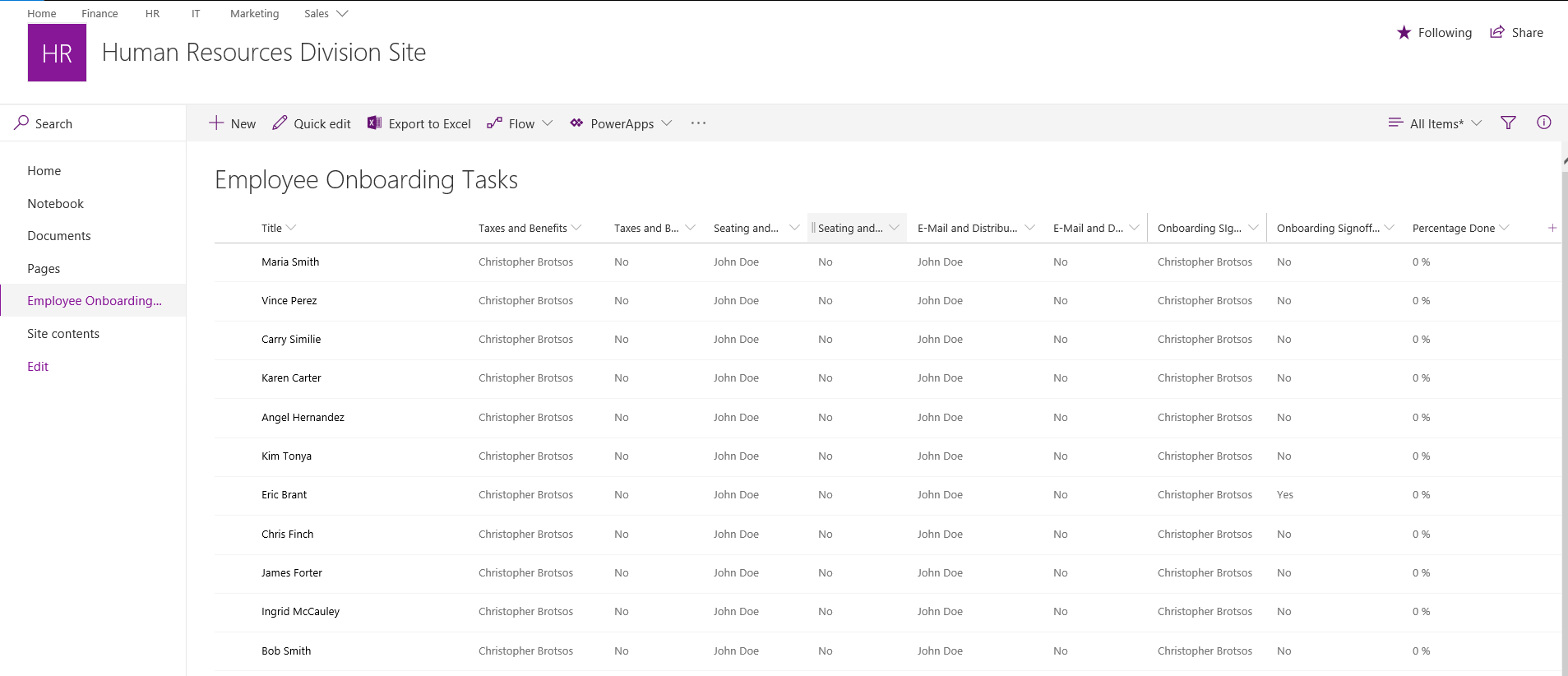
Task: Click the Following star icon
Action: 1404,33
